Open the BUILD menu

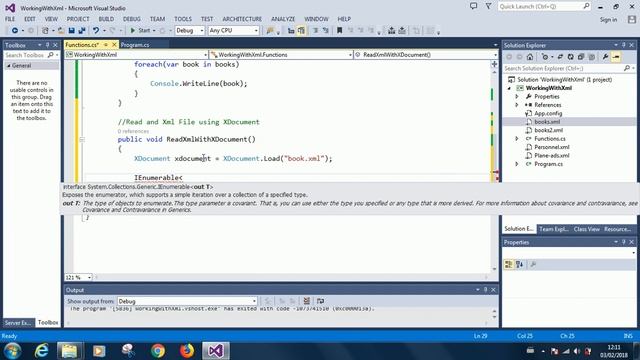[106, 19]
